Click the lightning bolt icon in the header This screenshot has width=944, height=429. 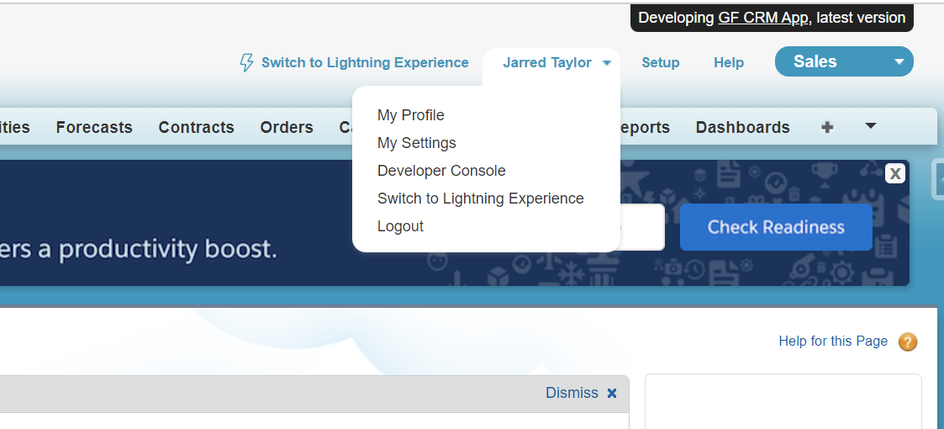click(246, 63)
